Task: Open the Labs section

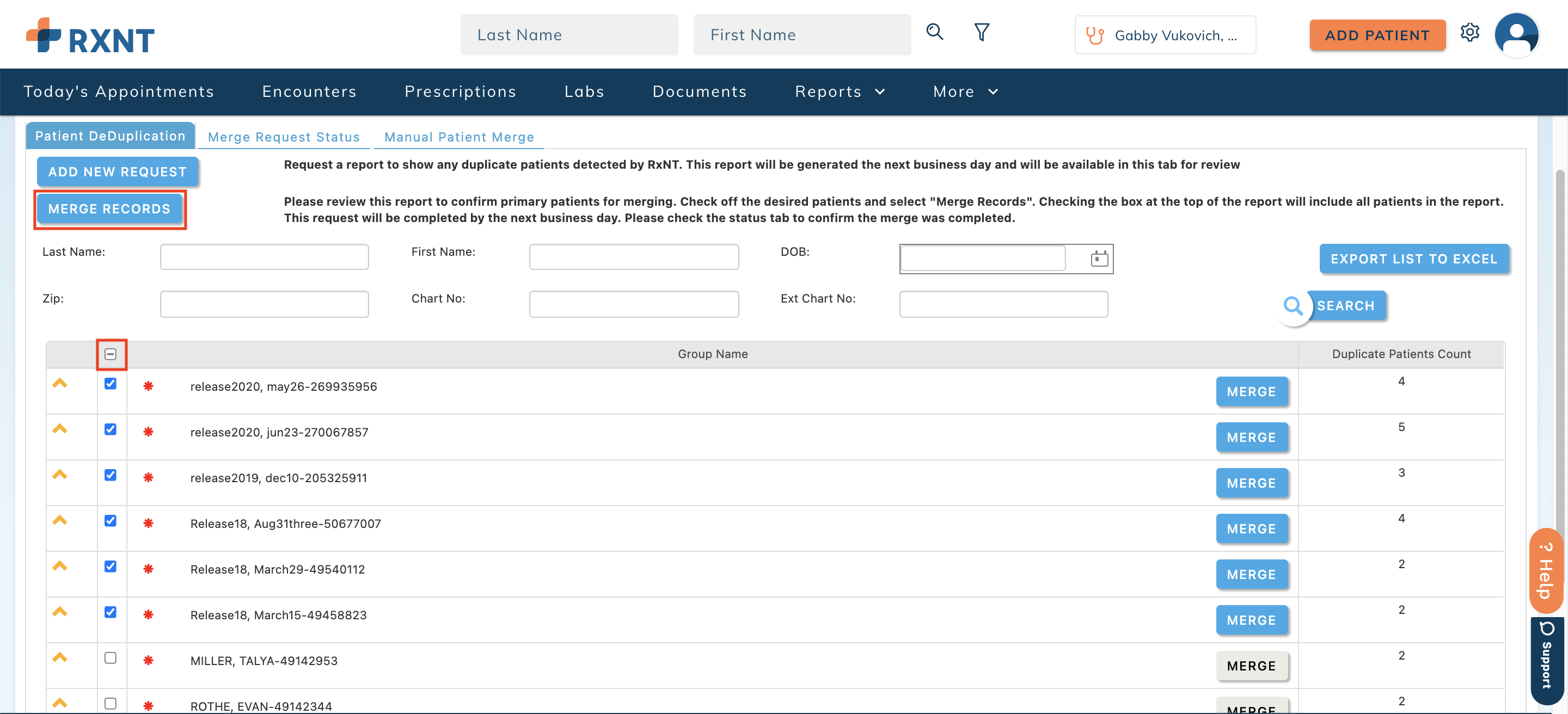Action: click(x=584, y=91)
